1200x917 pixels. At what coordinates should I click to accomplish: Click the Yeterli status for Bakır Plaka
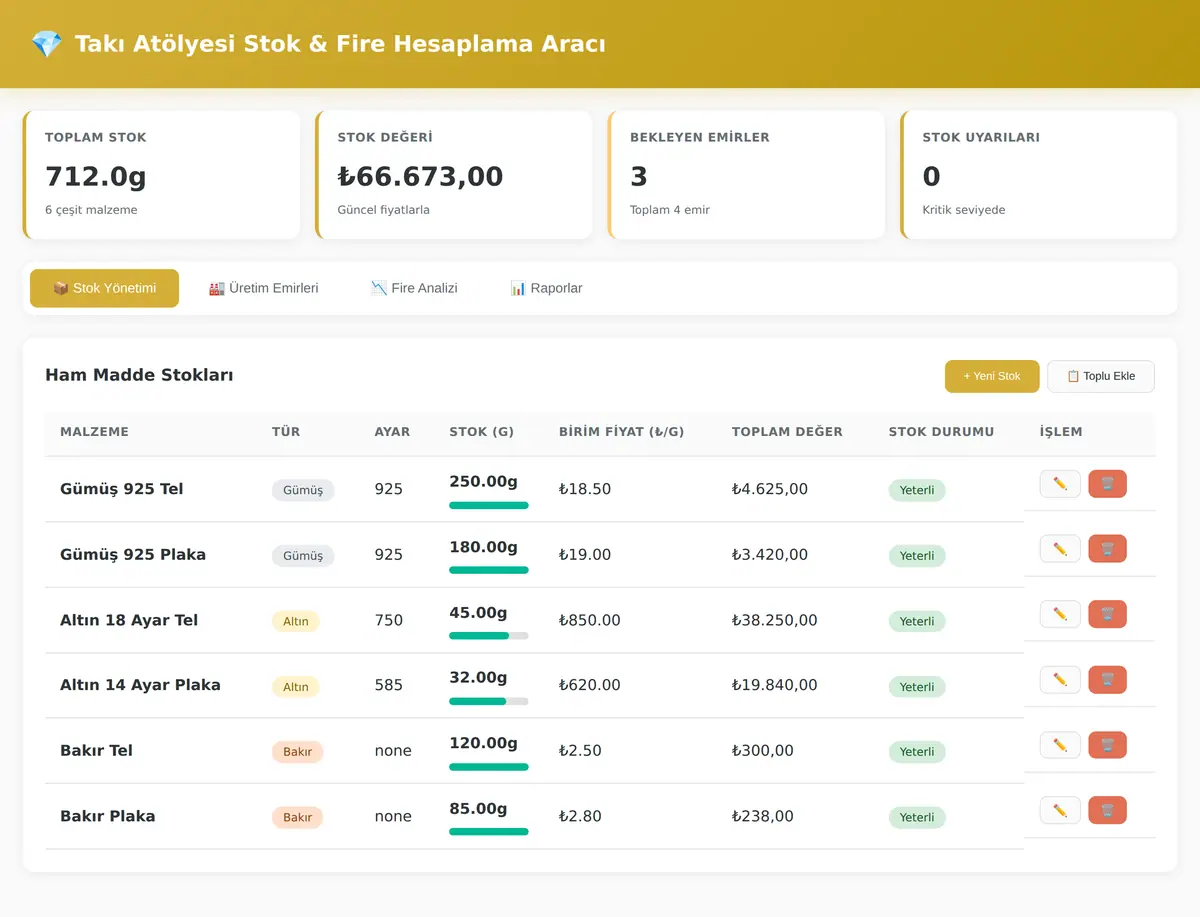(917, 817)
